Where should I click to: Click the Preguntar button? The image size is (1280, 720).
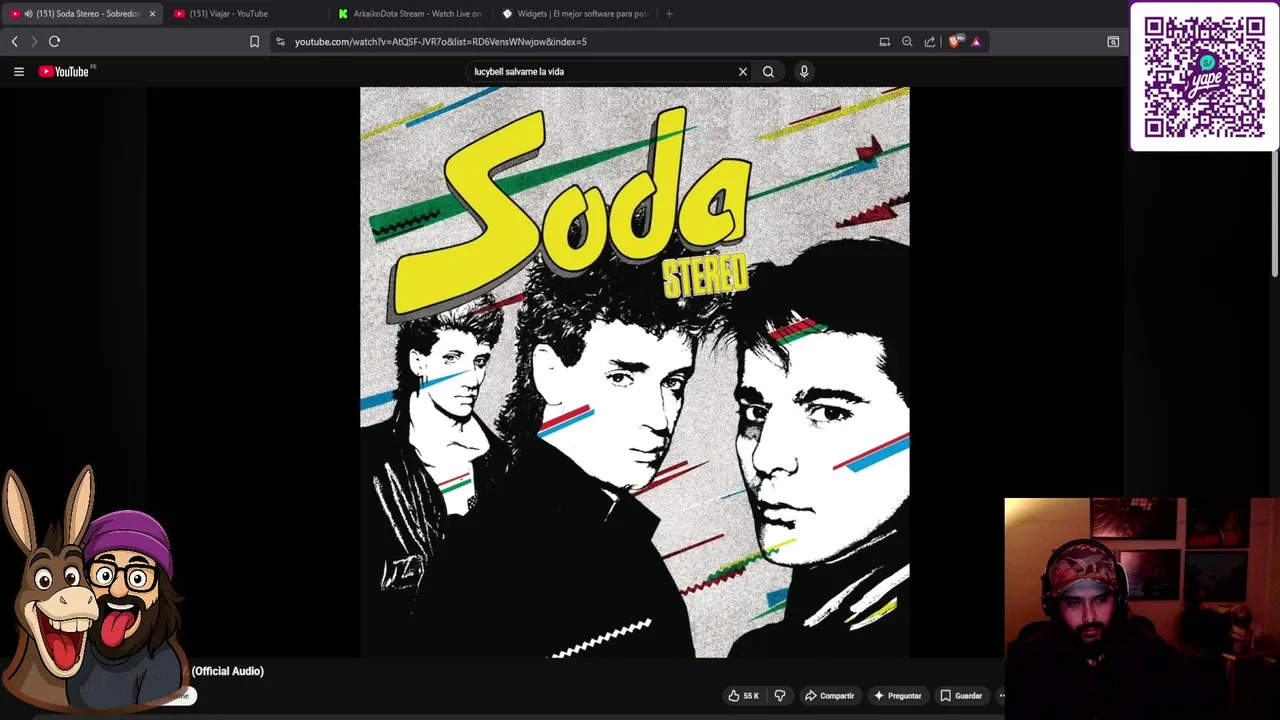coord(897,696)
